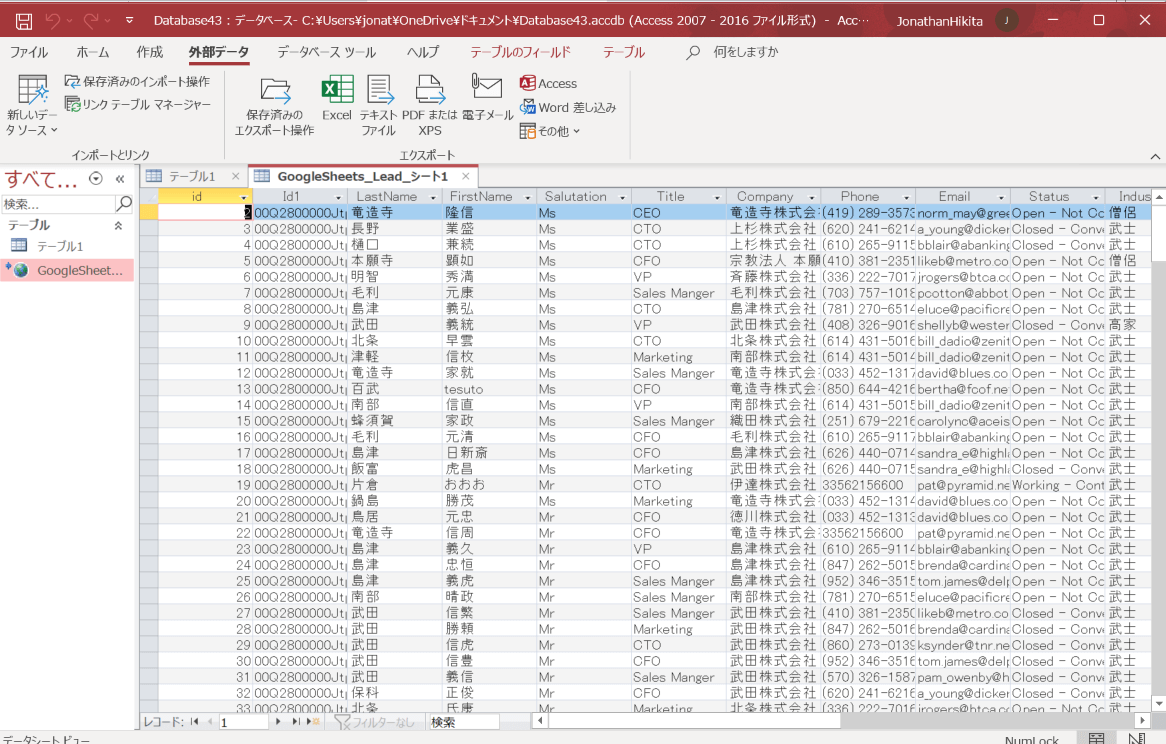
Task: Switch to テーブル1 document tab
Action: pyautogui.click(x=191, y=176)
